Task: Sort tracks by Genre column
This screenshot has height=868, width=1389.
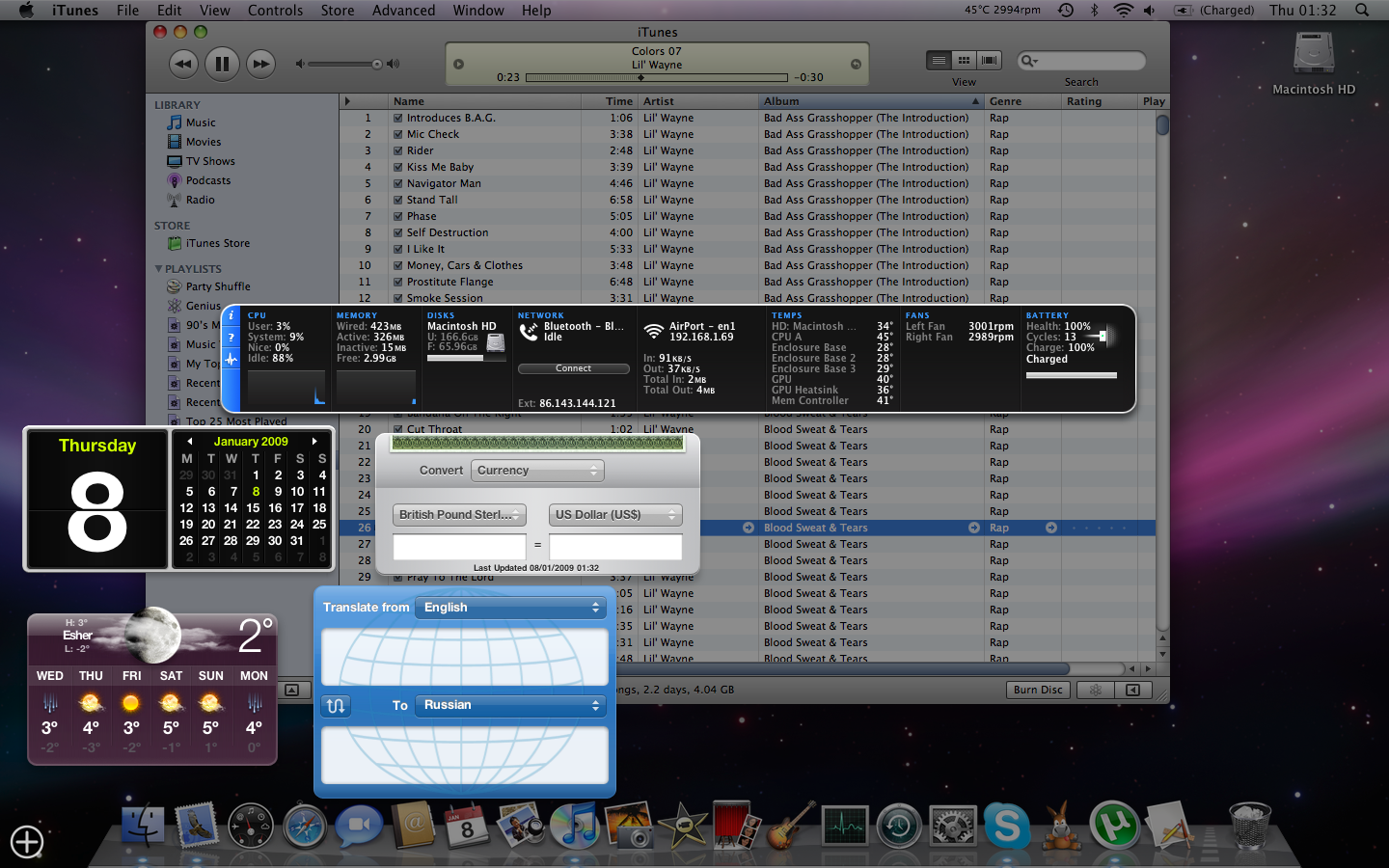Action: [x=1021, y=101]
